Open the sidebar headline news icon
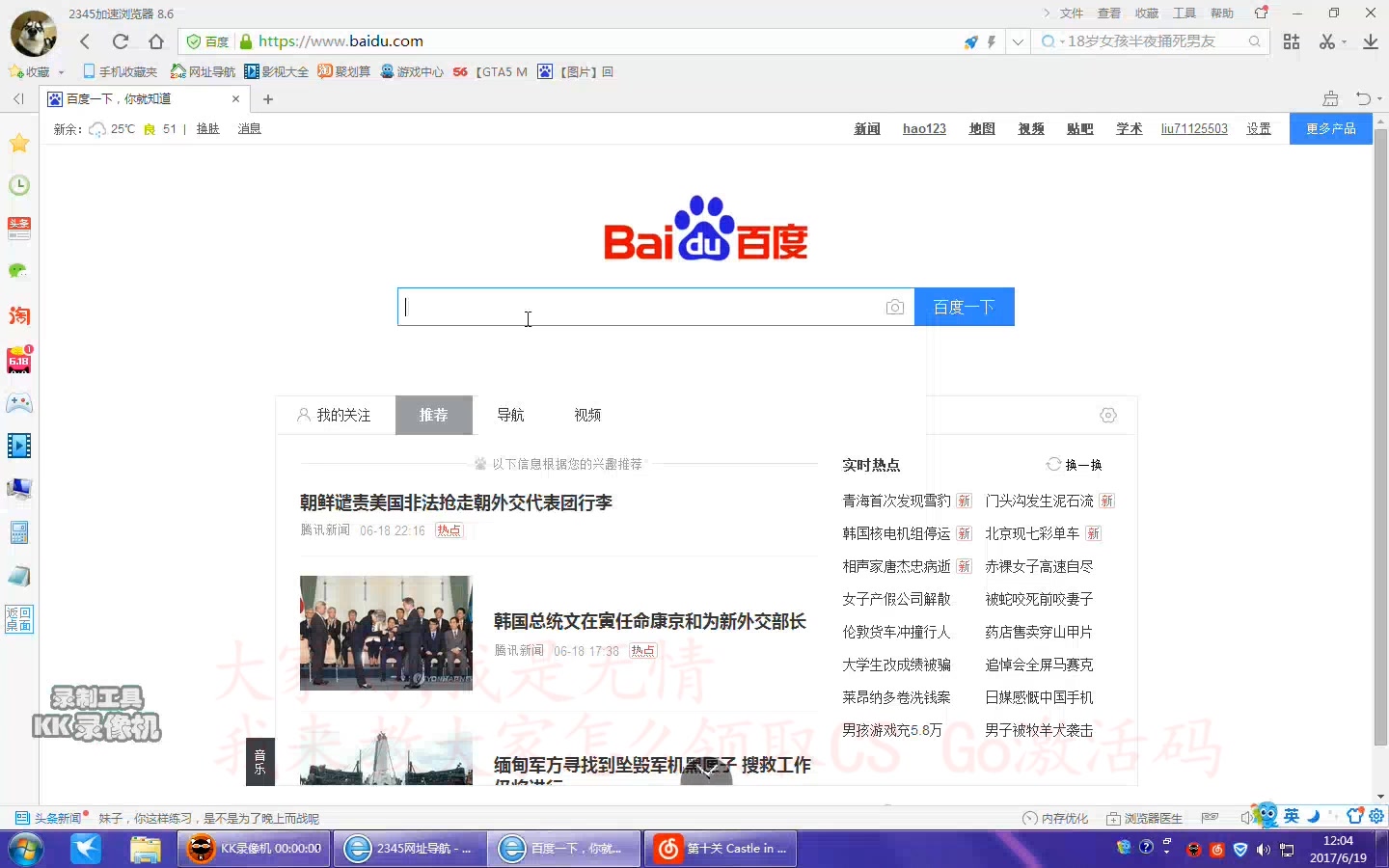The height and width of the screenshot is (868, 1389). pyautogui.click(x=19, y=229)
